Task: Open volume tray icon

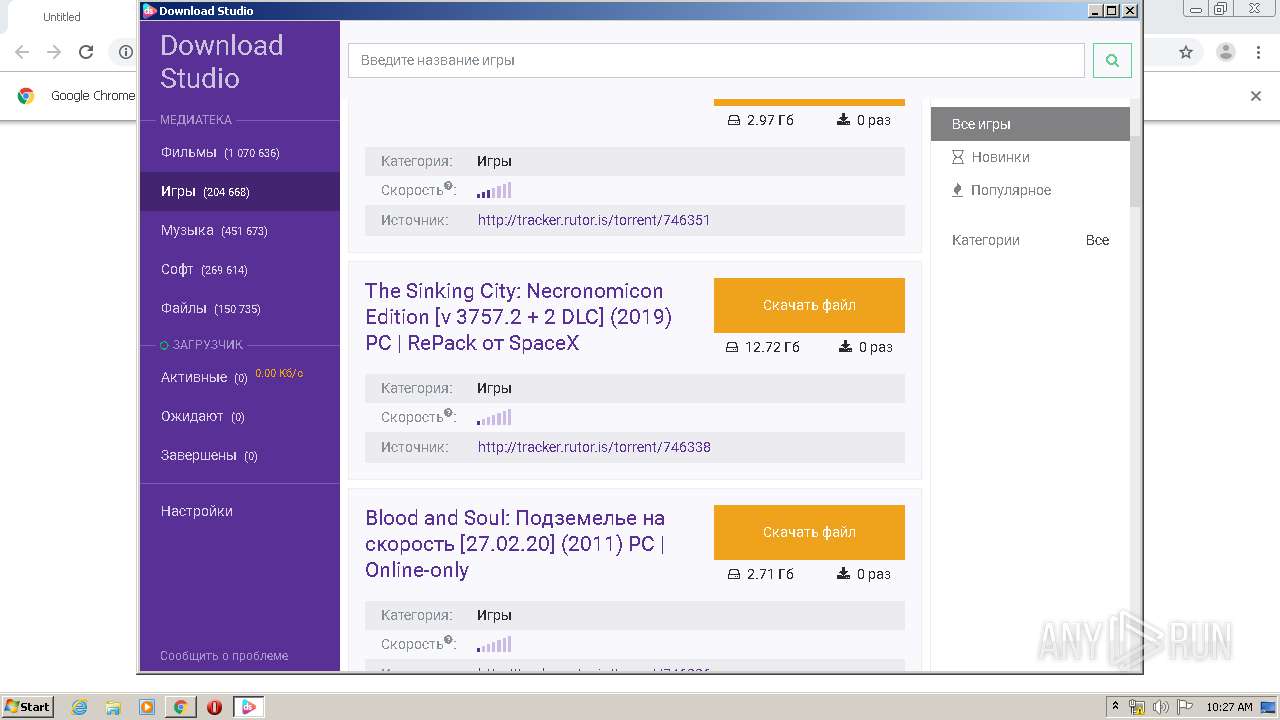Action: click(x=1161, y=707)
